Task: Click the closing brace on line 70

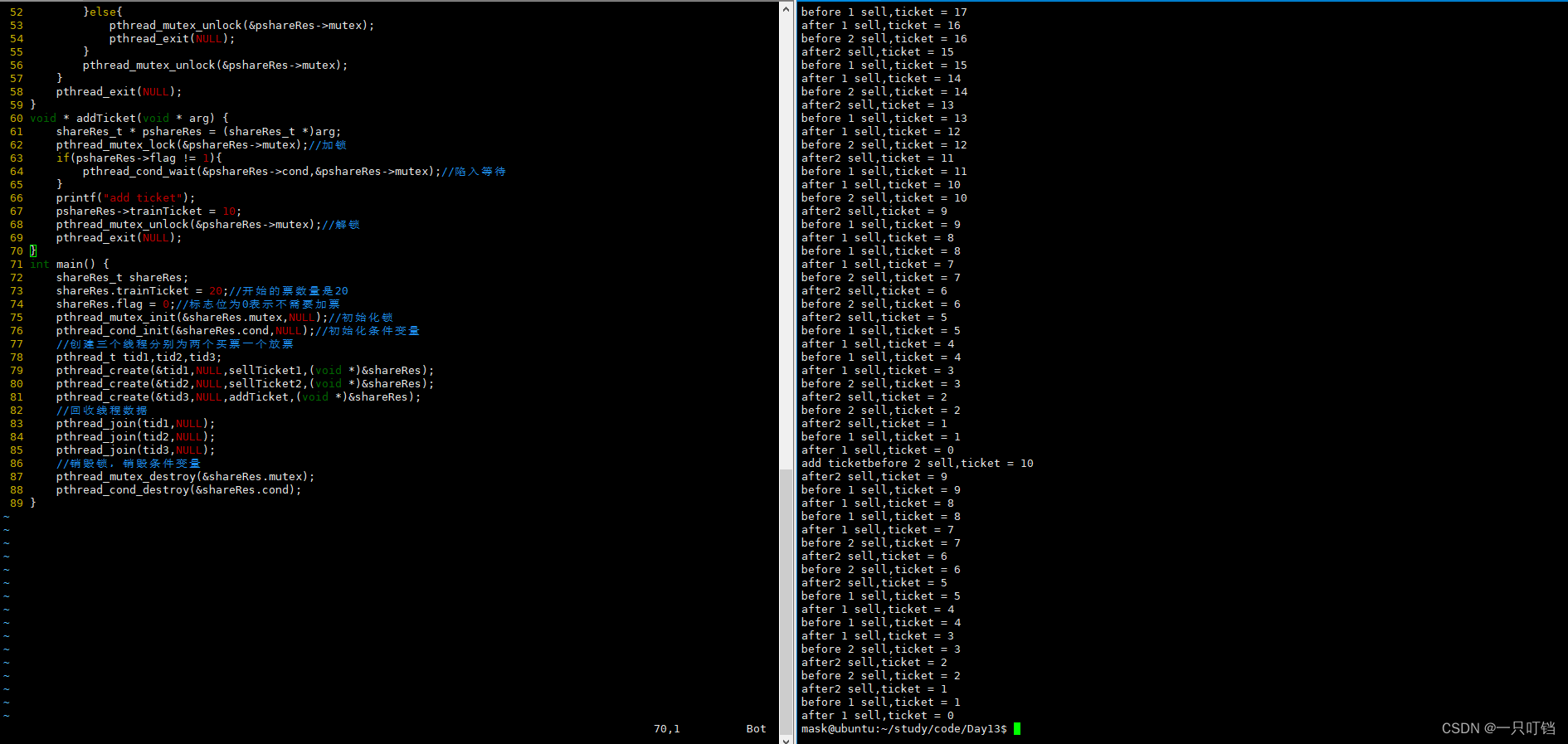Action: tap(33, 251)
